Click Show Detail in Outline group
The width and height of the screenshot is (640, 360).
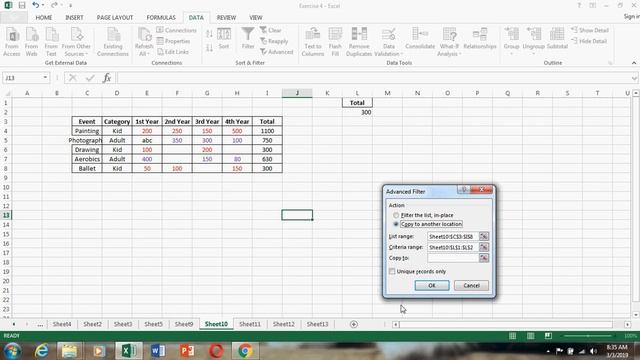tap(590, 30)
